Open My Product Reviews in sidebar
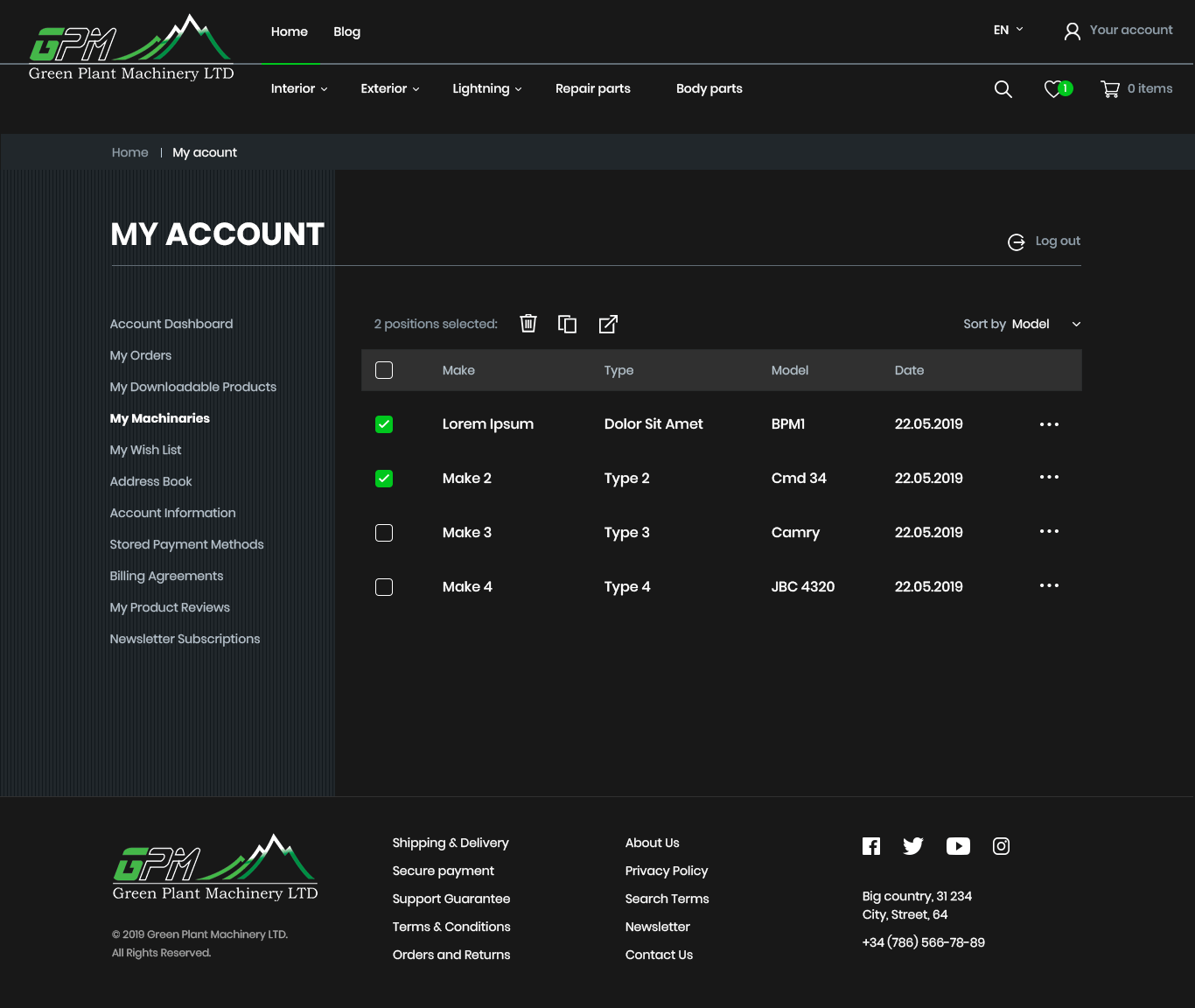The width and height of the screenshot is (1195, 1008). pos(170,607)
